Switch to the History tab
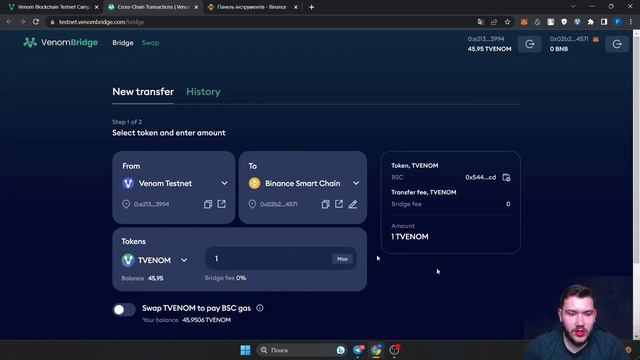The width and height of the screenshot is (640, 360). tap(203, 92)
